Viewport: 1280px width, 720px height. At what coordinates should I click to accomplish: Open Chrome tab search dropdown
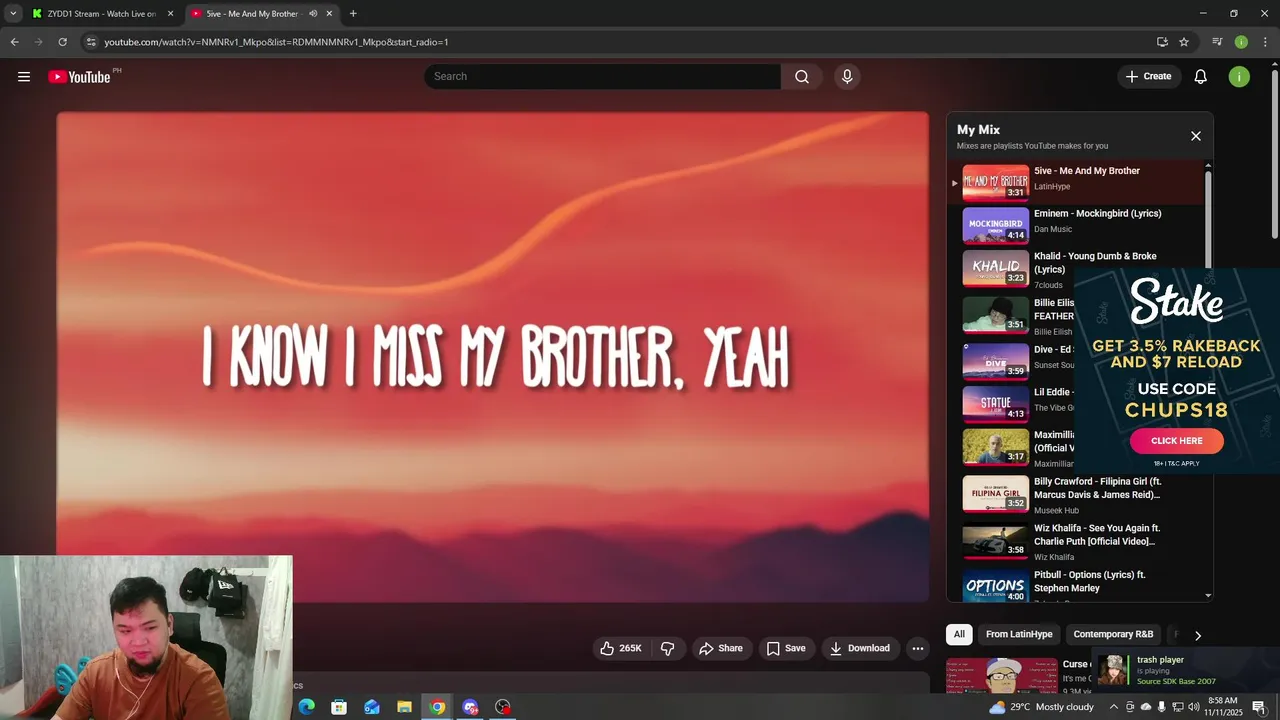13,14
